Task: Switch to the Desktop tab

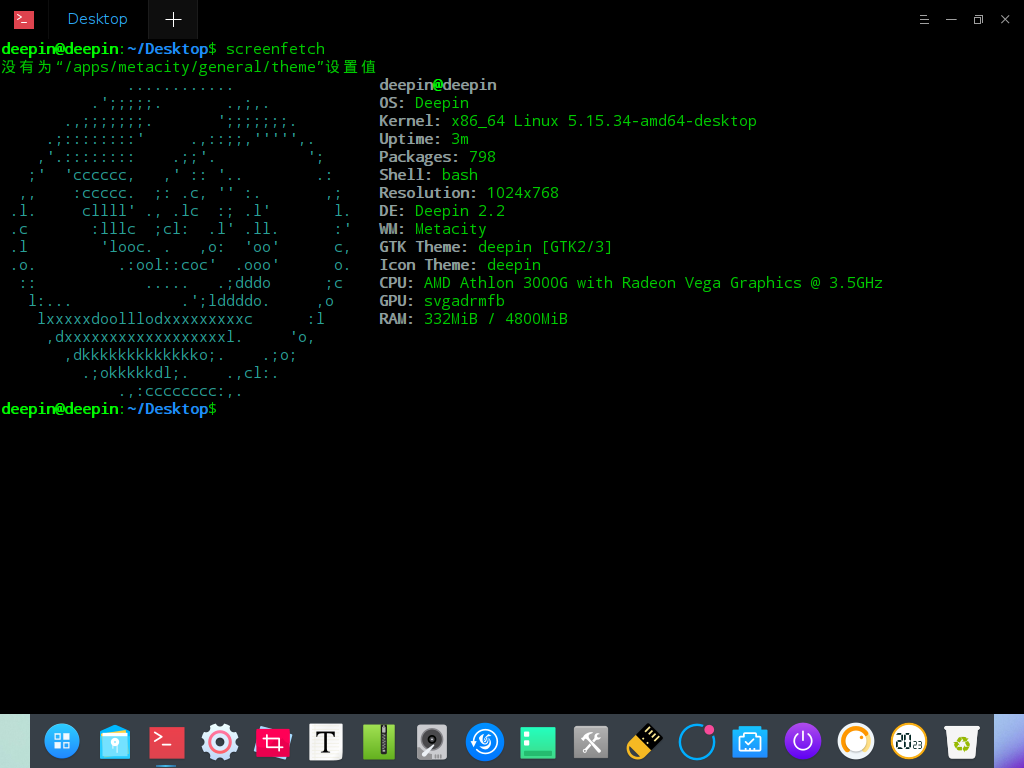Action: point(96,19)
